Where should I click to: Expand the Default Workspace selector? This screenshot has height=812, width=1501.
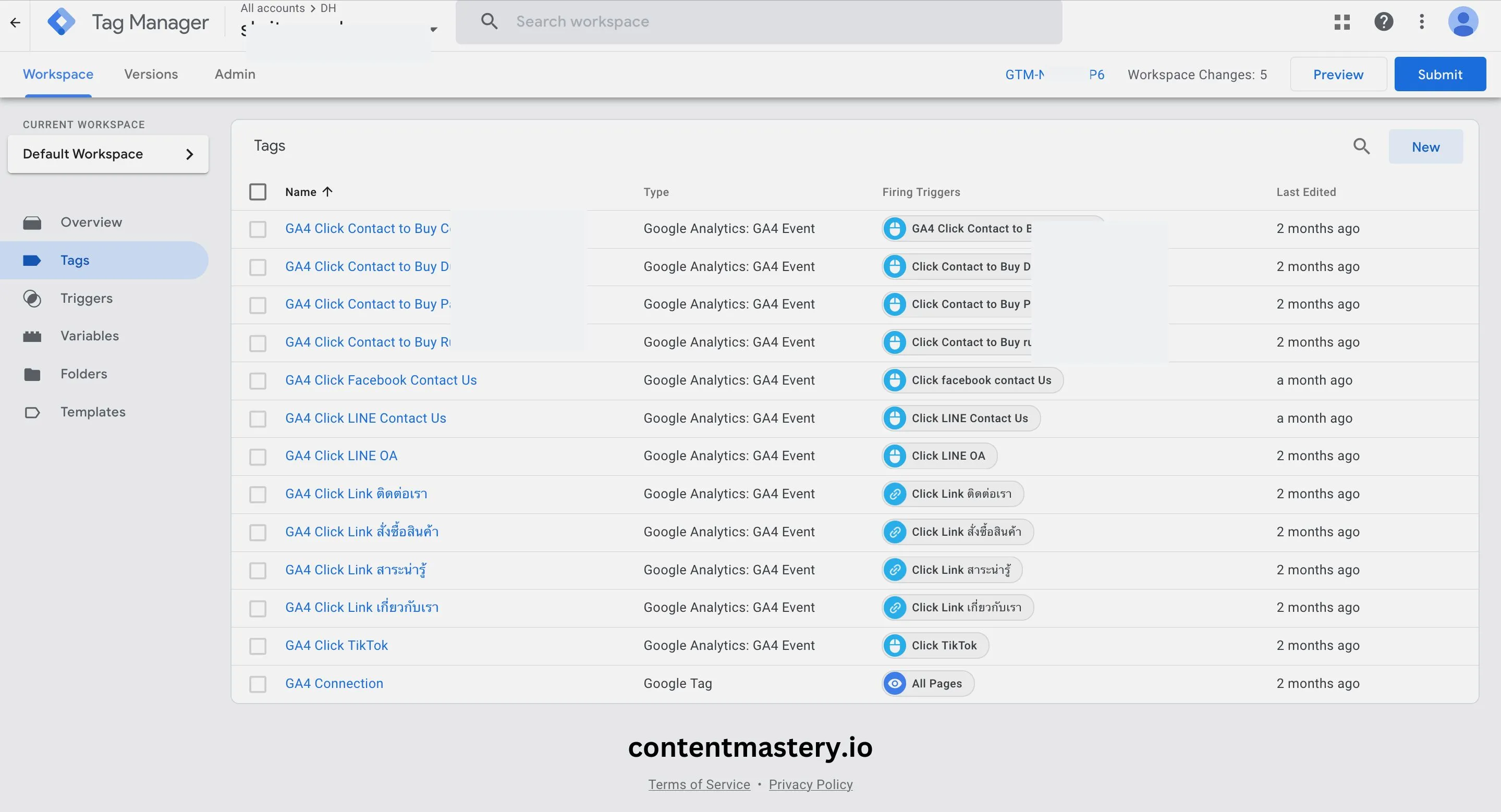108,154
